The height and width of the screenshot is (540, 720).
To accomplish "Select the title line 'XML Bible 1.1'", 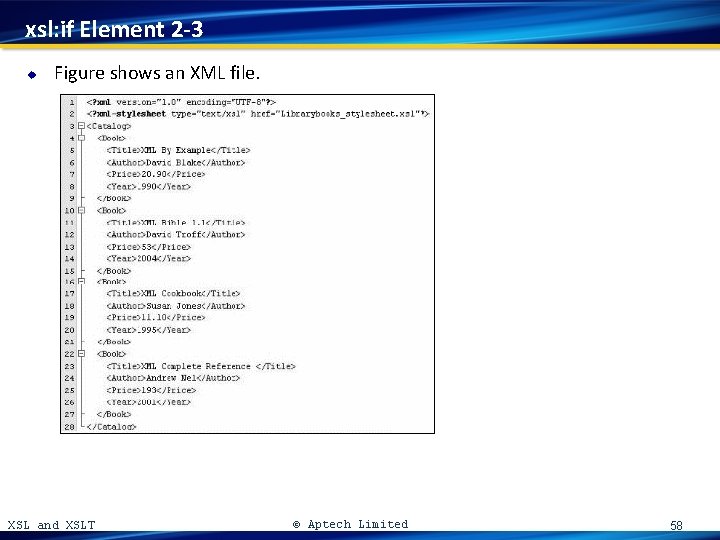I will (175, 223).
